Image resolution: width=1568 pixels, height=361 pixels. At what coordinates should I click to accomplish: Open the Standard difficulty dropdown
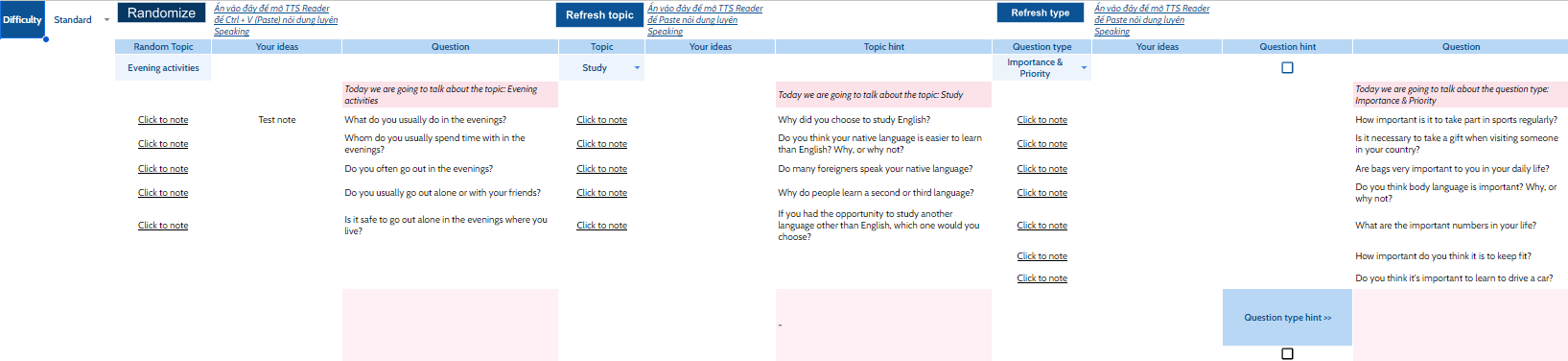106,20
